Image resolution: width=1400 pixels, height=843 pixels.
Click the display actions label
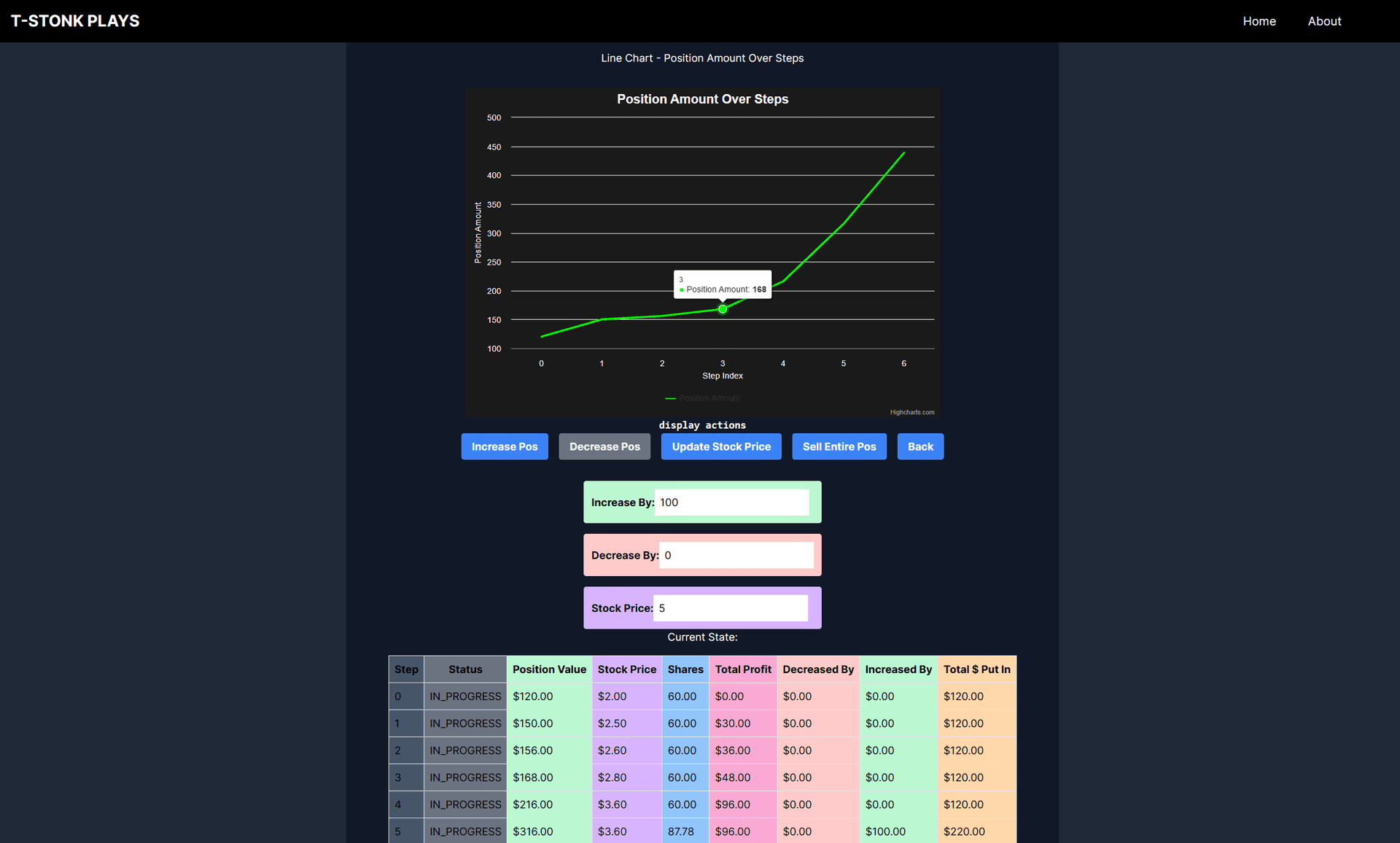point(702,425)
